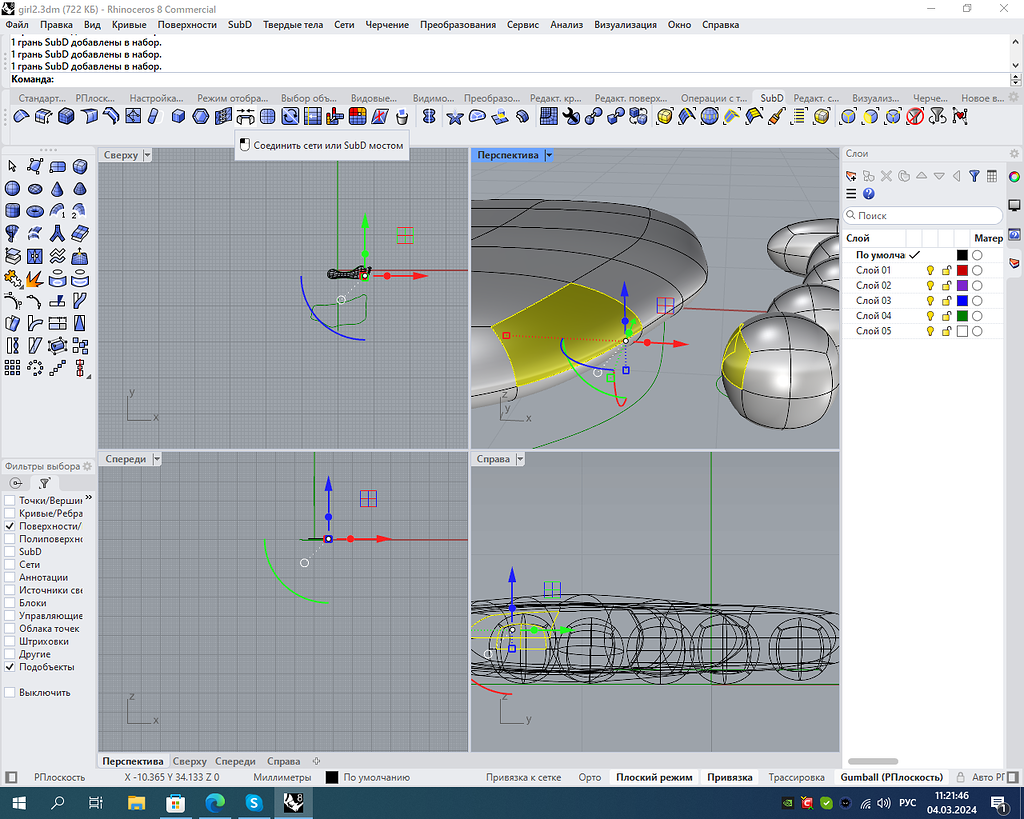
Task: Toggle visibility bulb of Слой 02
Action: (929, 286)
